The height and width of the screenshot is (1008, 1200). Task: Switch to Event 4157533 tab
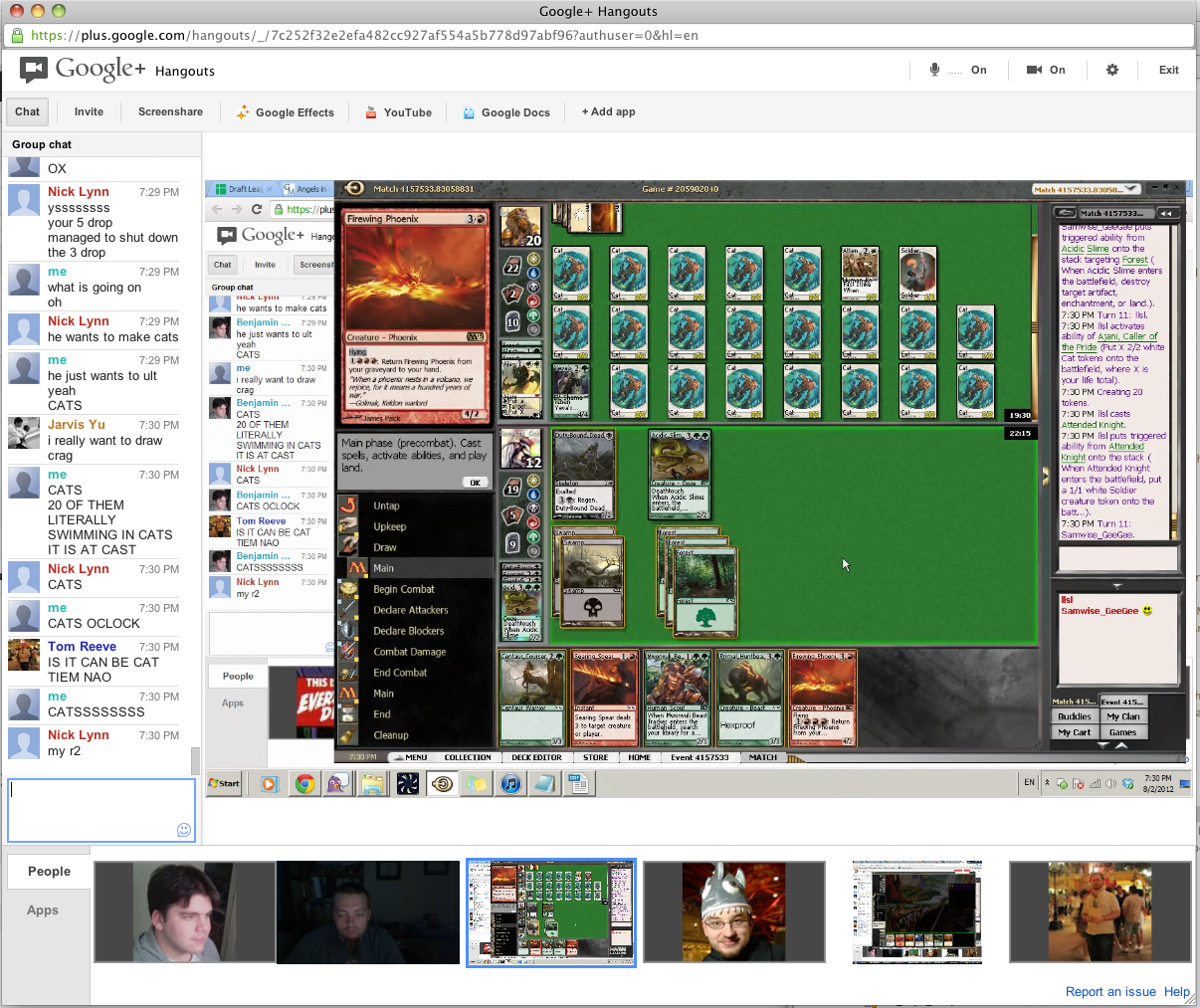(x=700, y=757)
